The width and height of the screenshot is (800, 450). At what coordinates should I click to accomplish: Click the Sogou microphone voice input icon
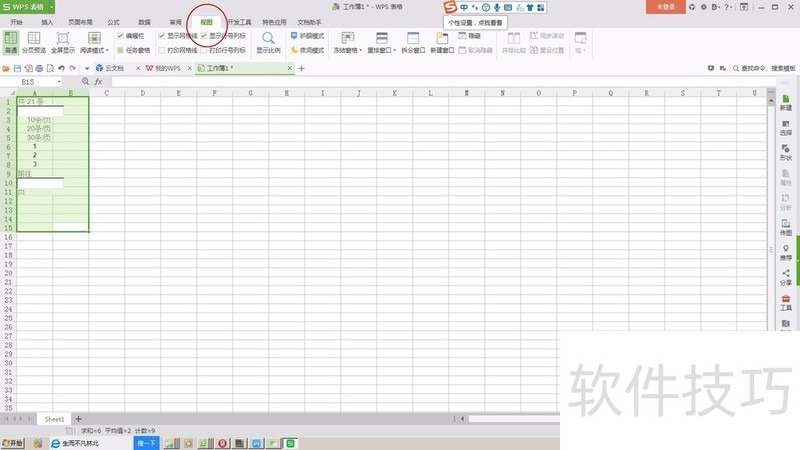pyautogui.click(x=497, y=7)
